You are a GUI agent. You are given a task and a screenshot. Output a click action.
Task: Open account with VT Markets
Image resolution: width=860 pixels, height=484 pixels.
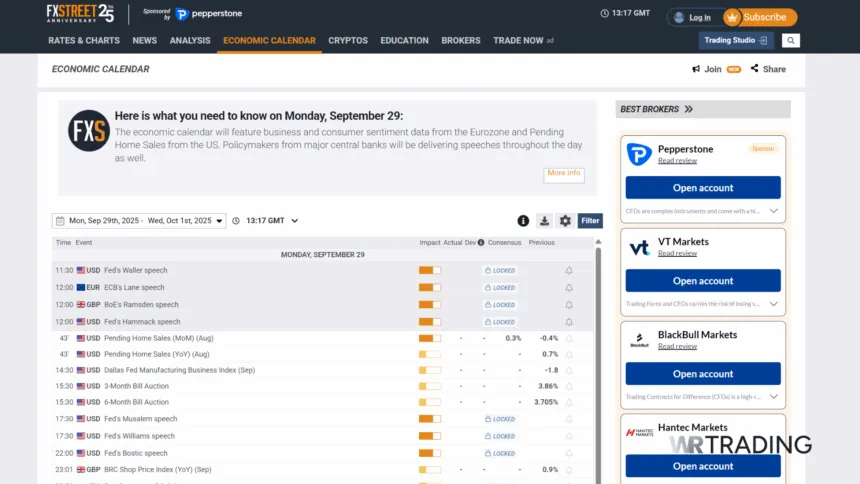(703, 280)
